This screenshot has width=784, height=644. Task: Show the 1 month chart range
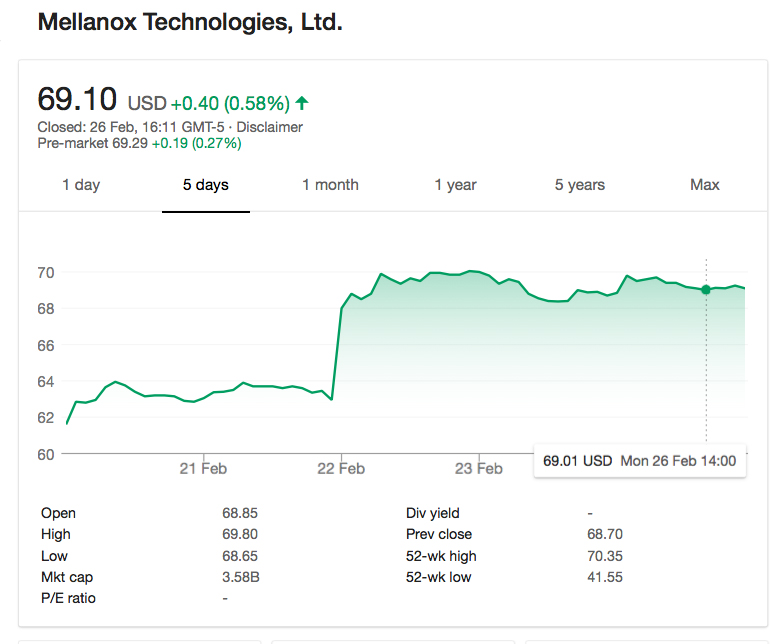(330, 185)
